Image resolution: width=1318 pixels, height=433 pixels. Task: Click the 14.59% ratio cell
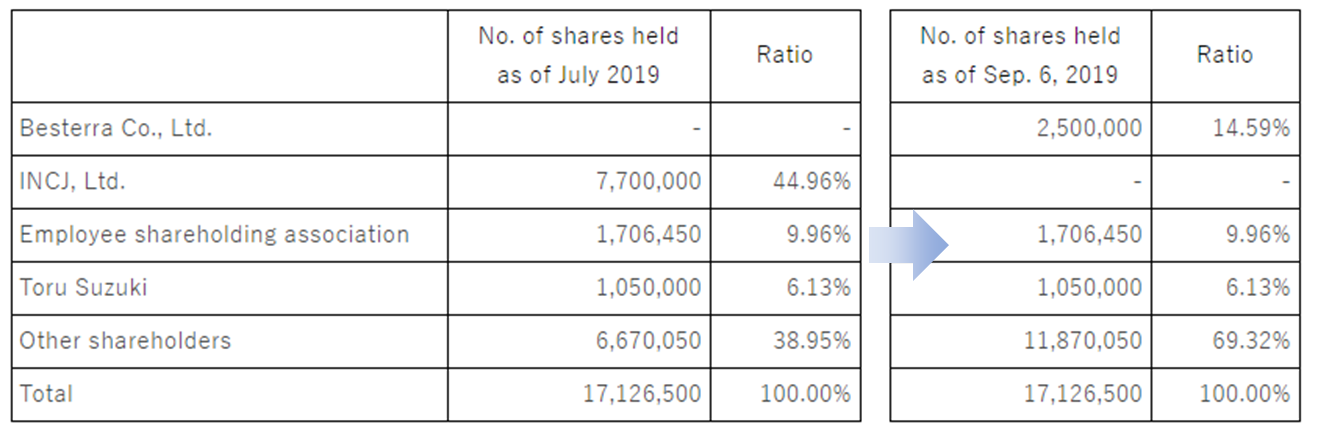[1258, 129]
